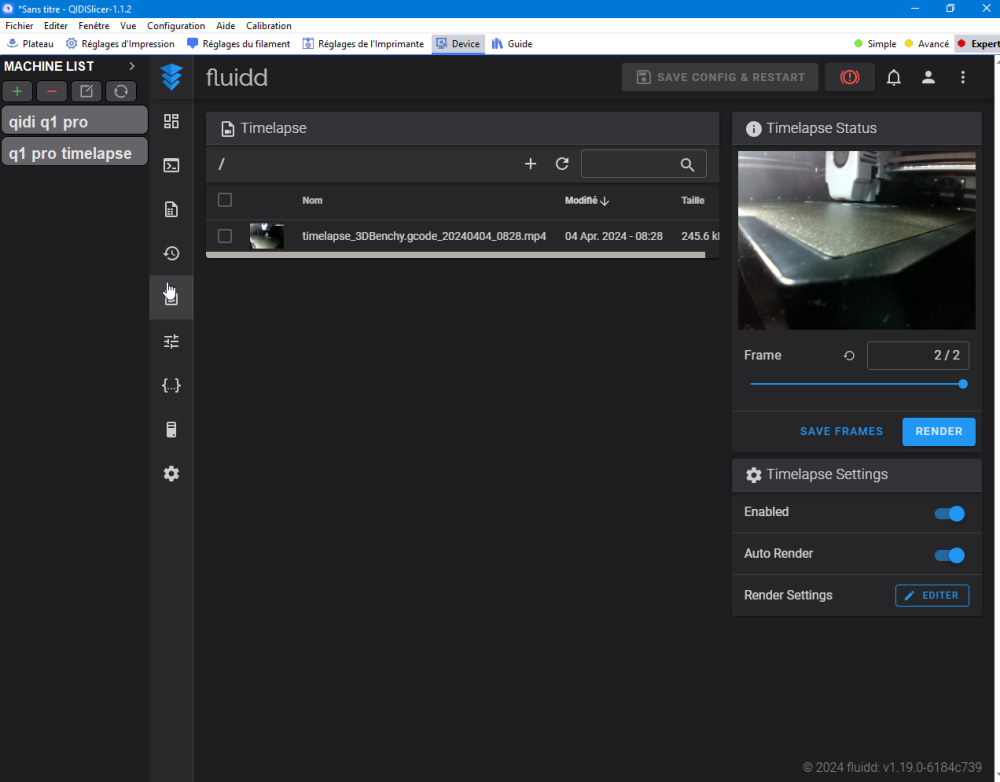The width and height of the screenshot is (1000, 782).
Task: Open the Configuration braces sidebar icon
Action: click(171, 385)
